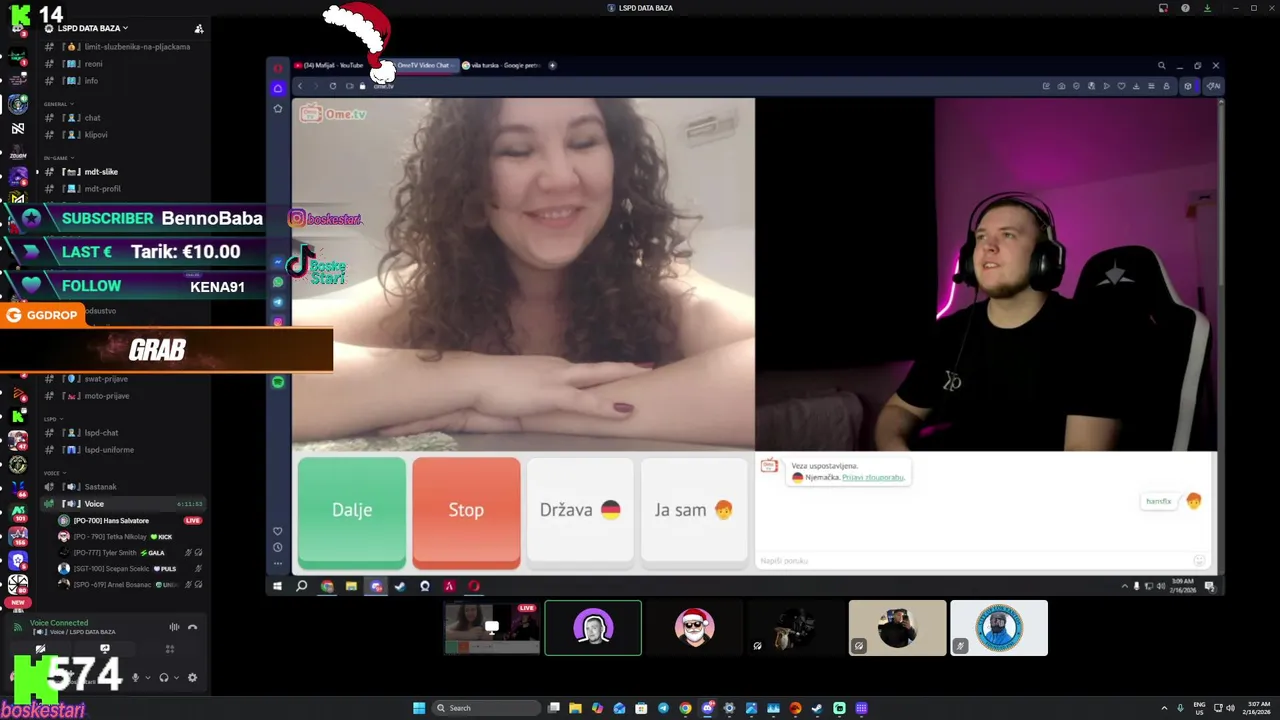
Task: Open a new browser tab with plus icon
Action: click(x=552, y=65)
